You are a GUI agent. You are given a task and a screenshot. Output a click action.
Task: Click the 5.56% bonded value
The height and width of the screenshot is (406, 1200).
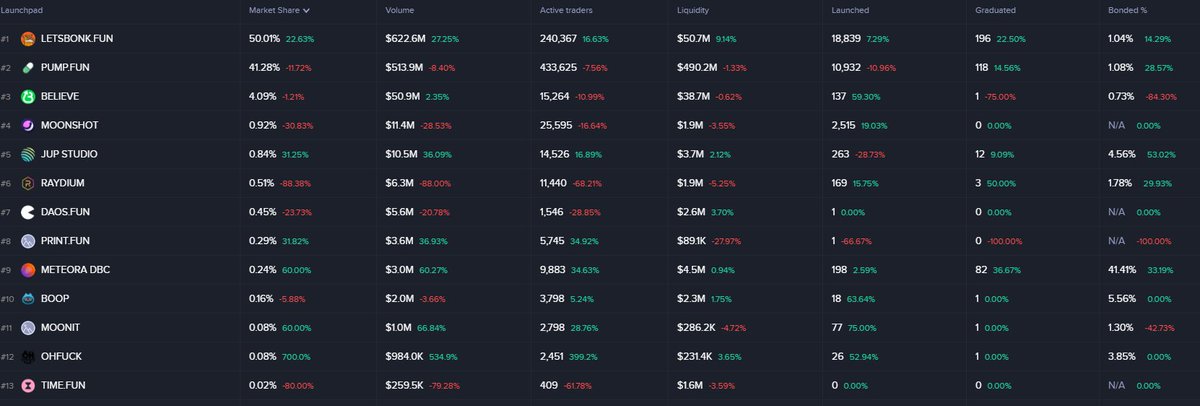[x=1121, y=298]
